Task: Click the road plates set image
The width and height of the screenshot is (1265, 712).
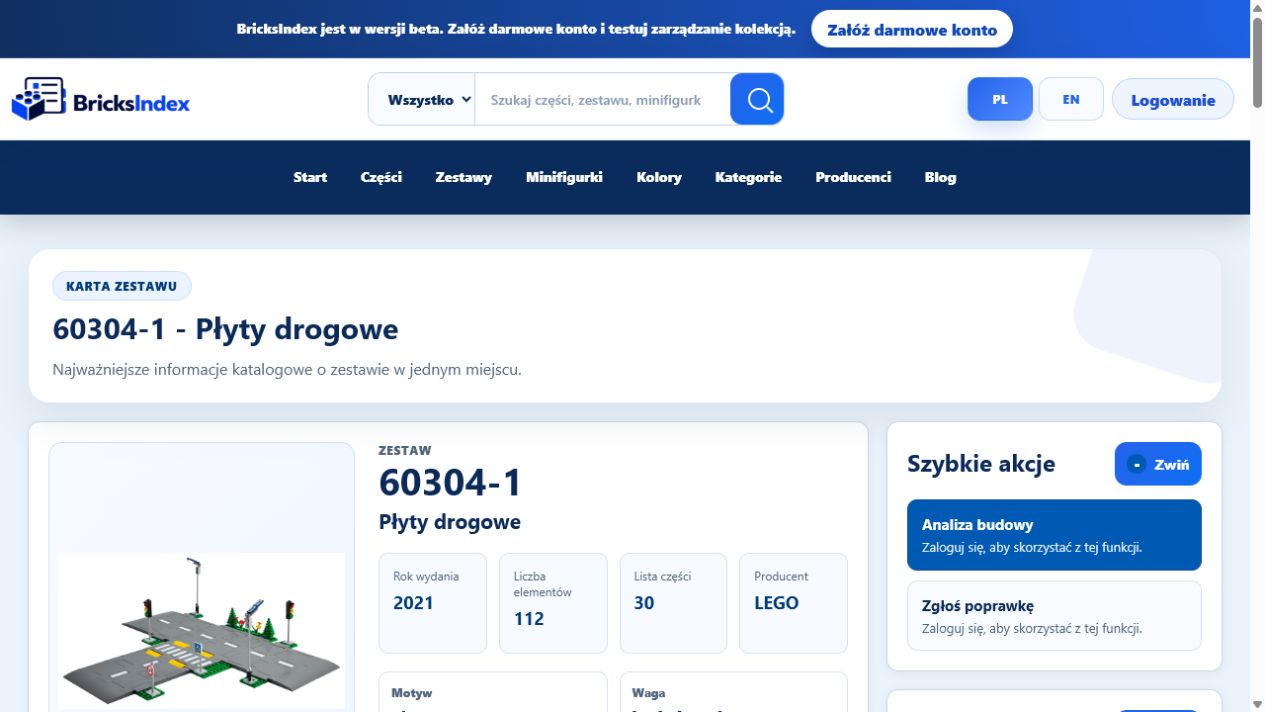Action: point(201,630)
